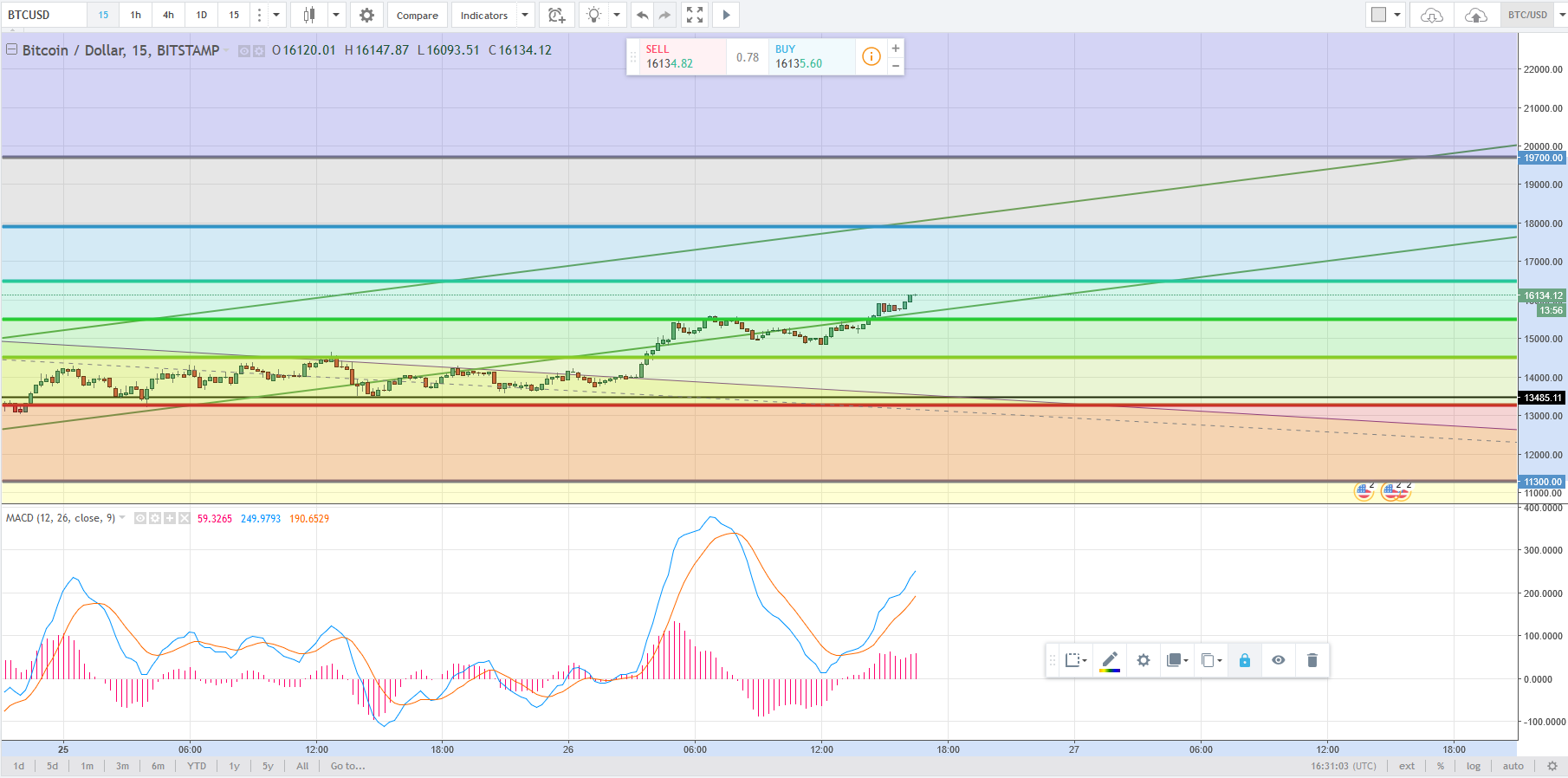Expand layout selector dropdown arrow
The width and height of the screenshot is (1568, 778).
pyautogui.click(x=1397, y=15)
